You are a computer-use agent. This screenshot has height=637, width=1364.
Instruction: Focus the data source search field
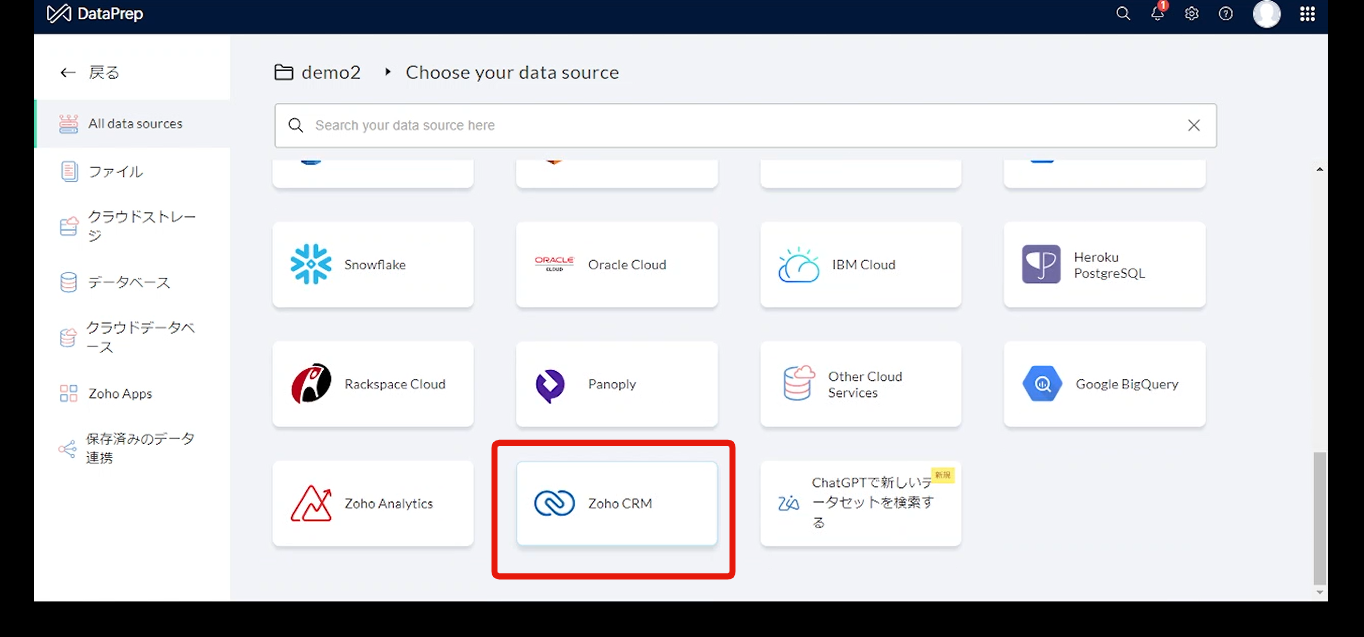(x=745, y=125)
